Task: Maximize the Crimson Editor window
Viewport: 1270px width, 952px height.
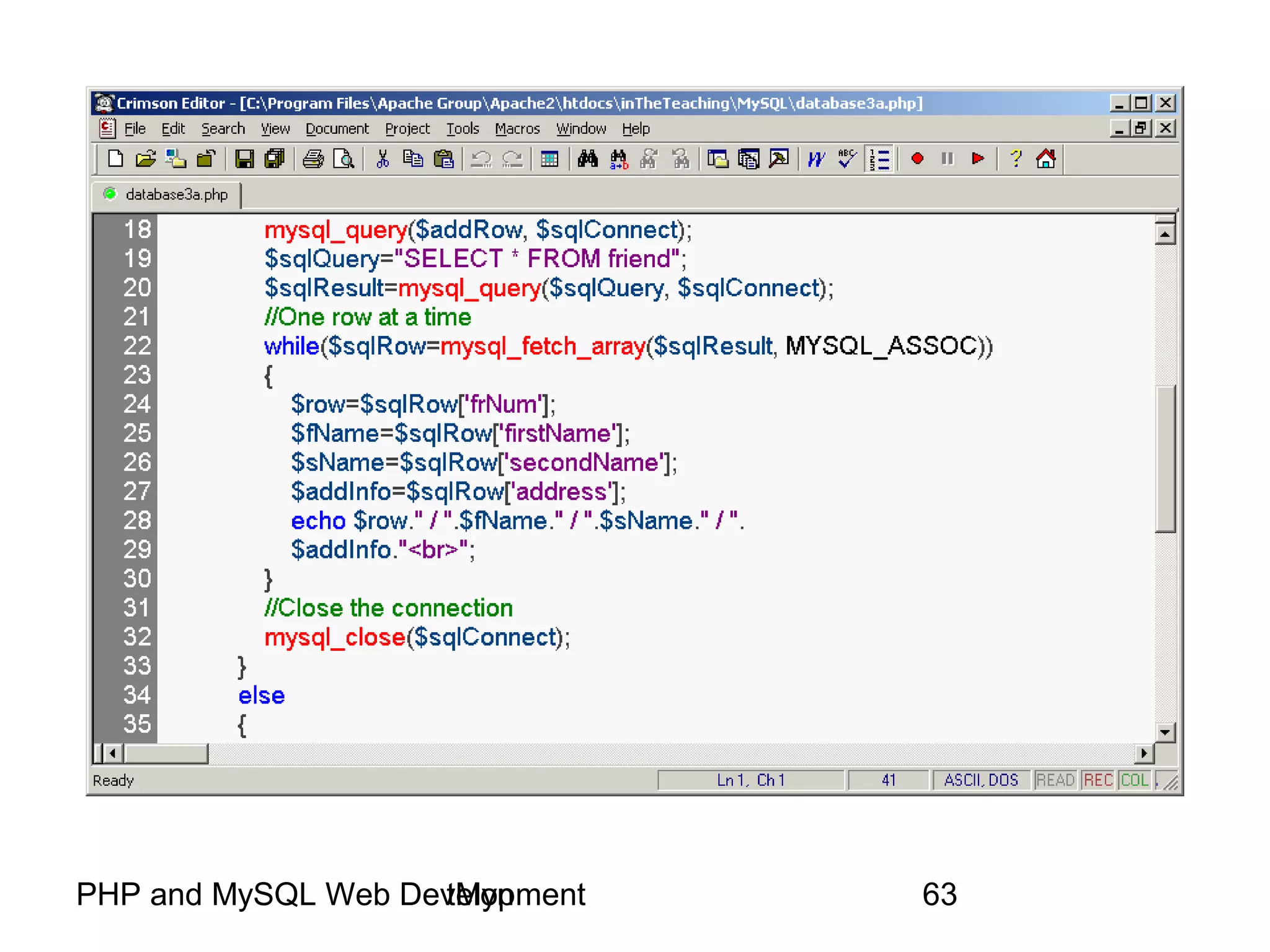Action: coord(1142,102)
